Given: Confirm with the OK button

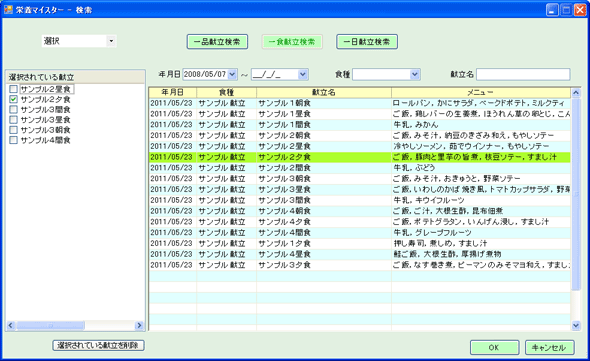Looking at the screenshot, I should click(x=494, y=347).
